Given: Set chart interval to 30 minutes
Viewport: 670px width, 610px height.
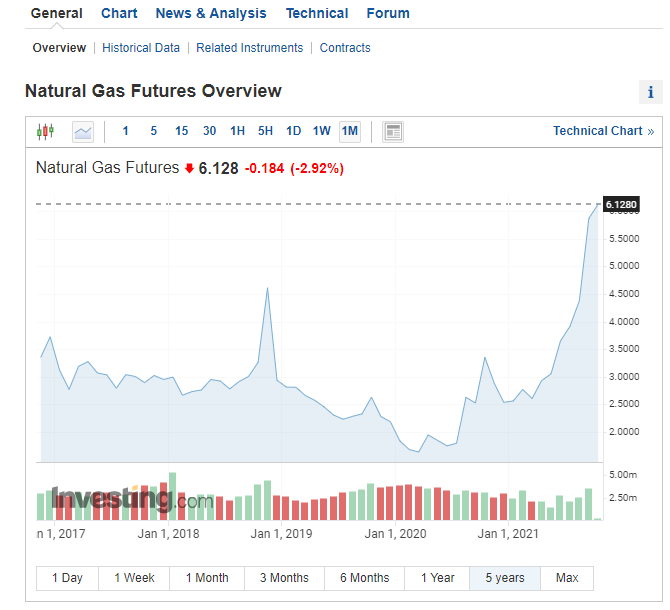Looking at the screenshot, I should pos(209,131).
